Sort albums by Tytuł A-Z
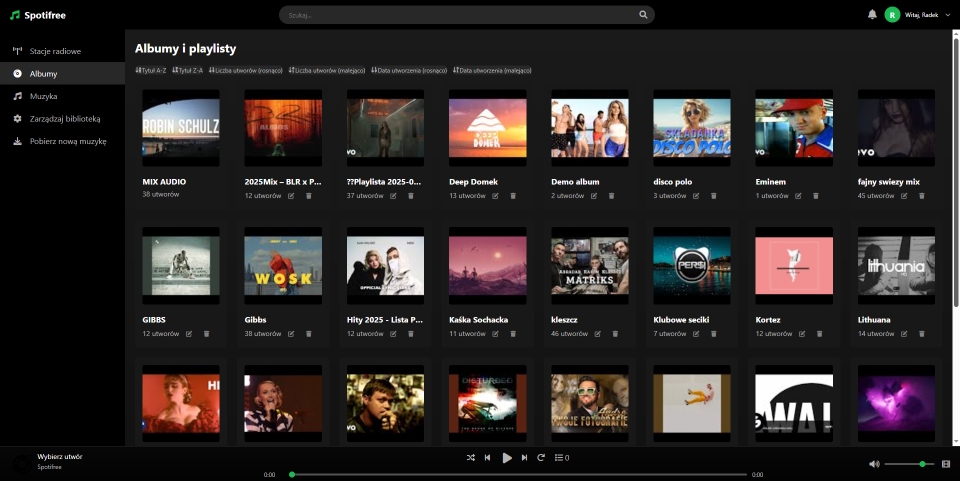 [151, 71]
